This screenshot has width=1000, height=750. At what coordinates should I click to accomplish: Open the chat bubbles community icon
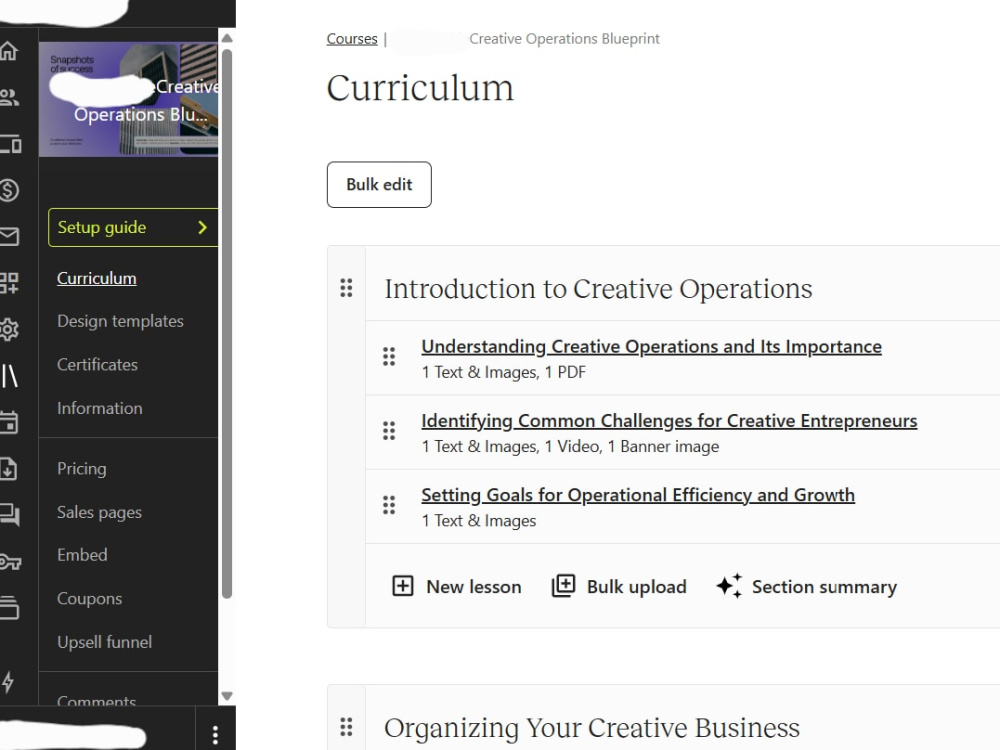coord(10,514)
